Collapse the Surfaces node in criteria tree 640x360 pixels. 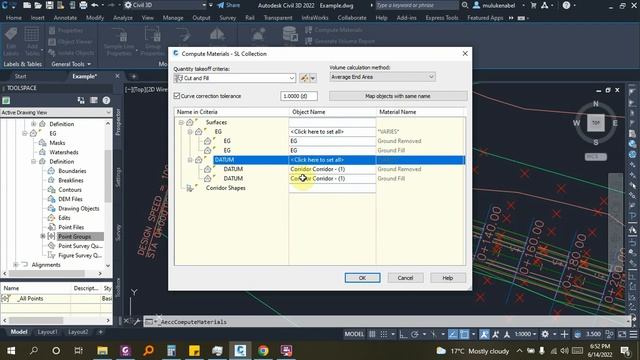(181, 122)
